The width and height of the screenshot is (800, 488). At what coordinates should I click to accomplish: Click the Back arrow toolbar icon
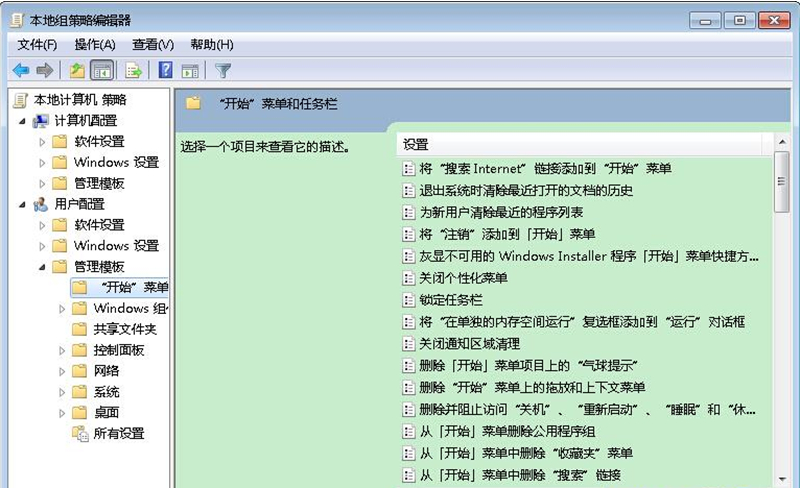(x=21, y=70)
